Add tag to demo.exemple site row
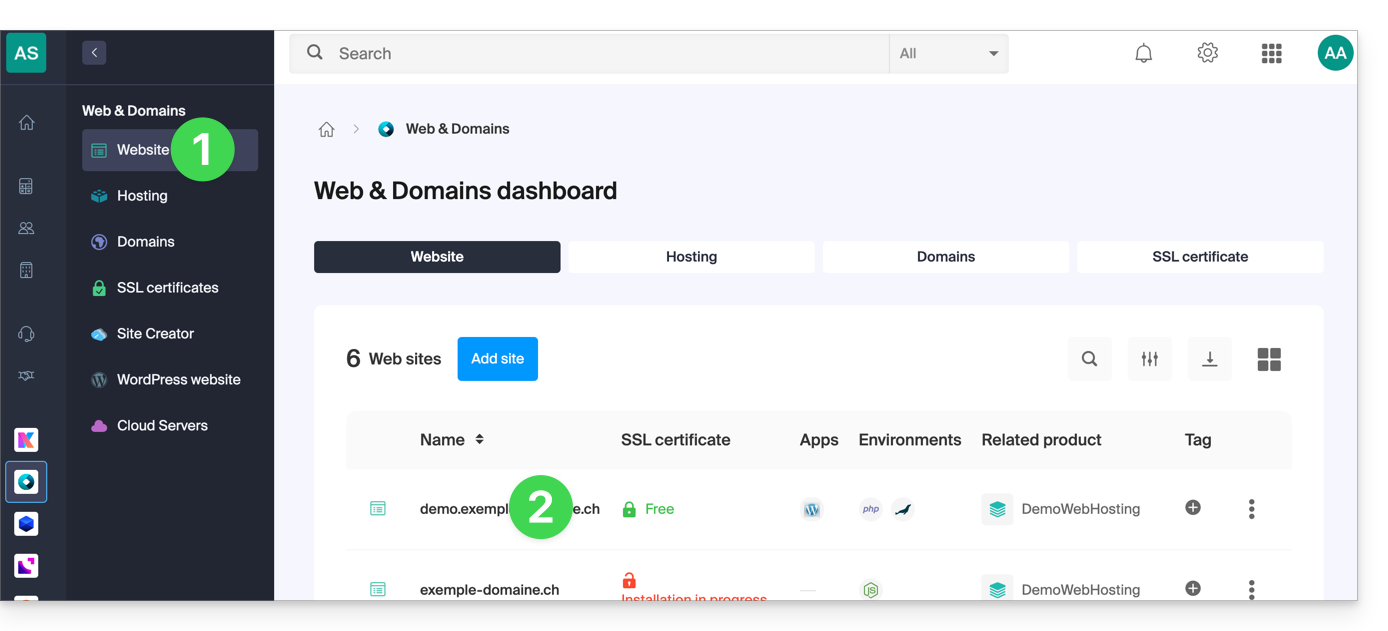Screen dimensions: 1388x631 [1193, 508]
